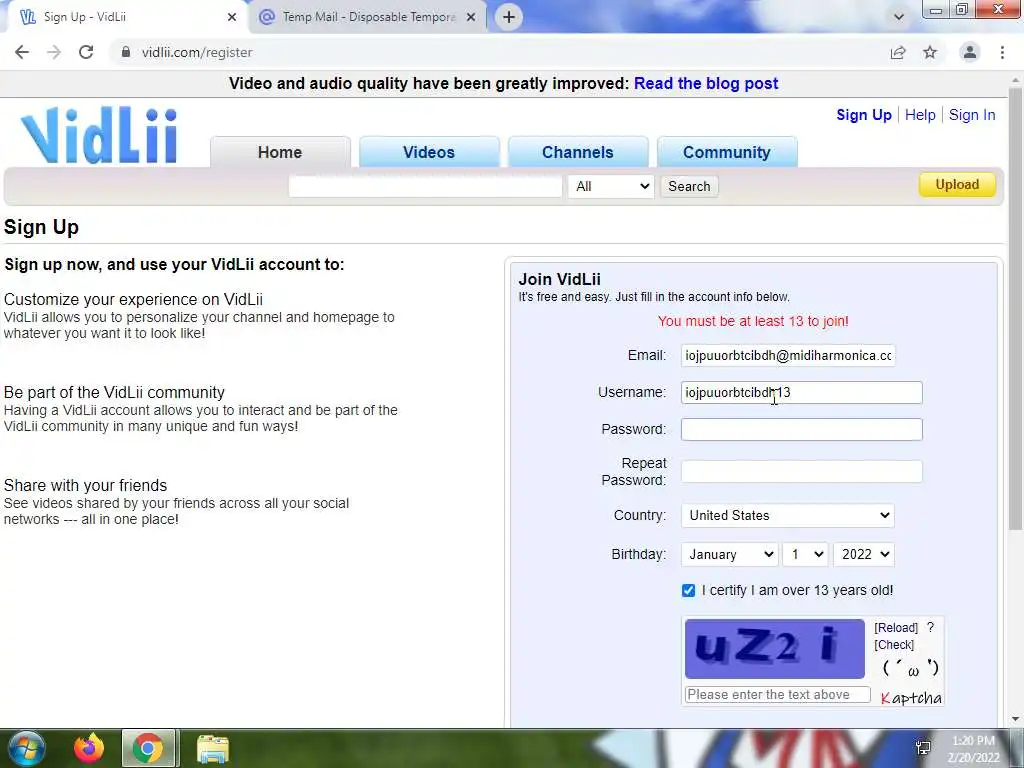Viewport: 1024px width, 768px height.
Task: Open Chrome three-dot menu
Action: (x=1002, y=52)
